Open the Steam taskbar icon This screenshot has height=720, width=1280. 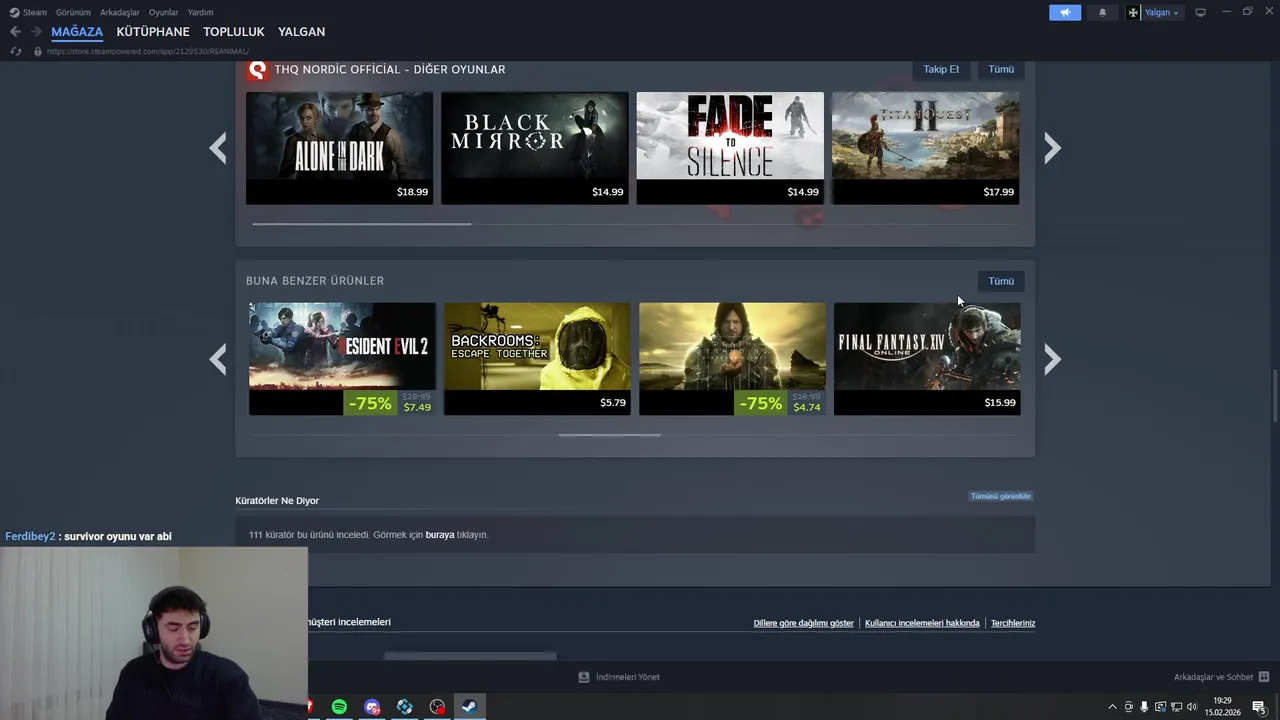click(469, 707)
